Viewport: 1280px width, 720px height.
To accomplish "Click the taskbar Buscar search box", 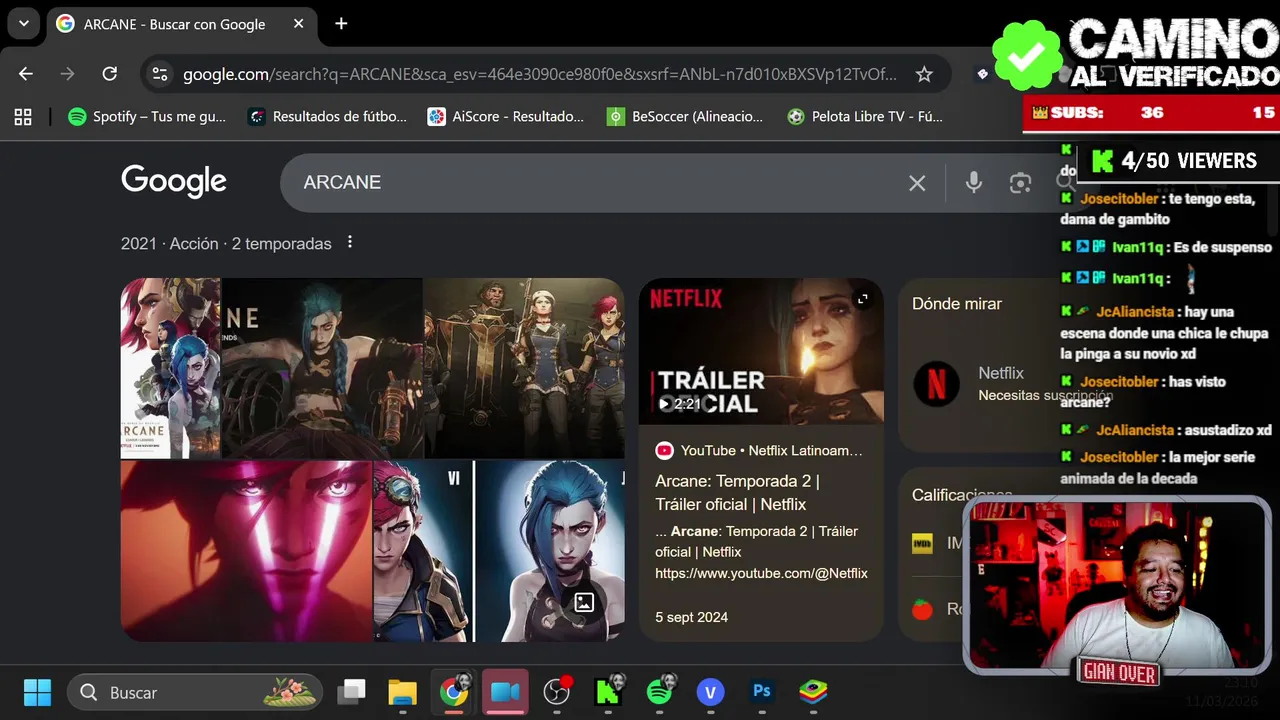I will (195, 692).
